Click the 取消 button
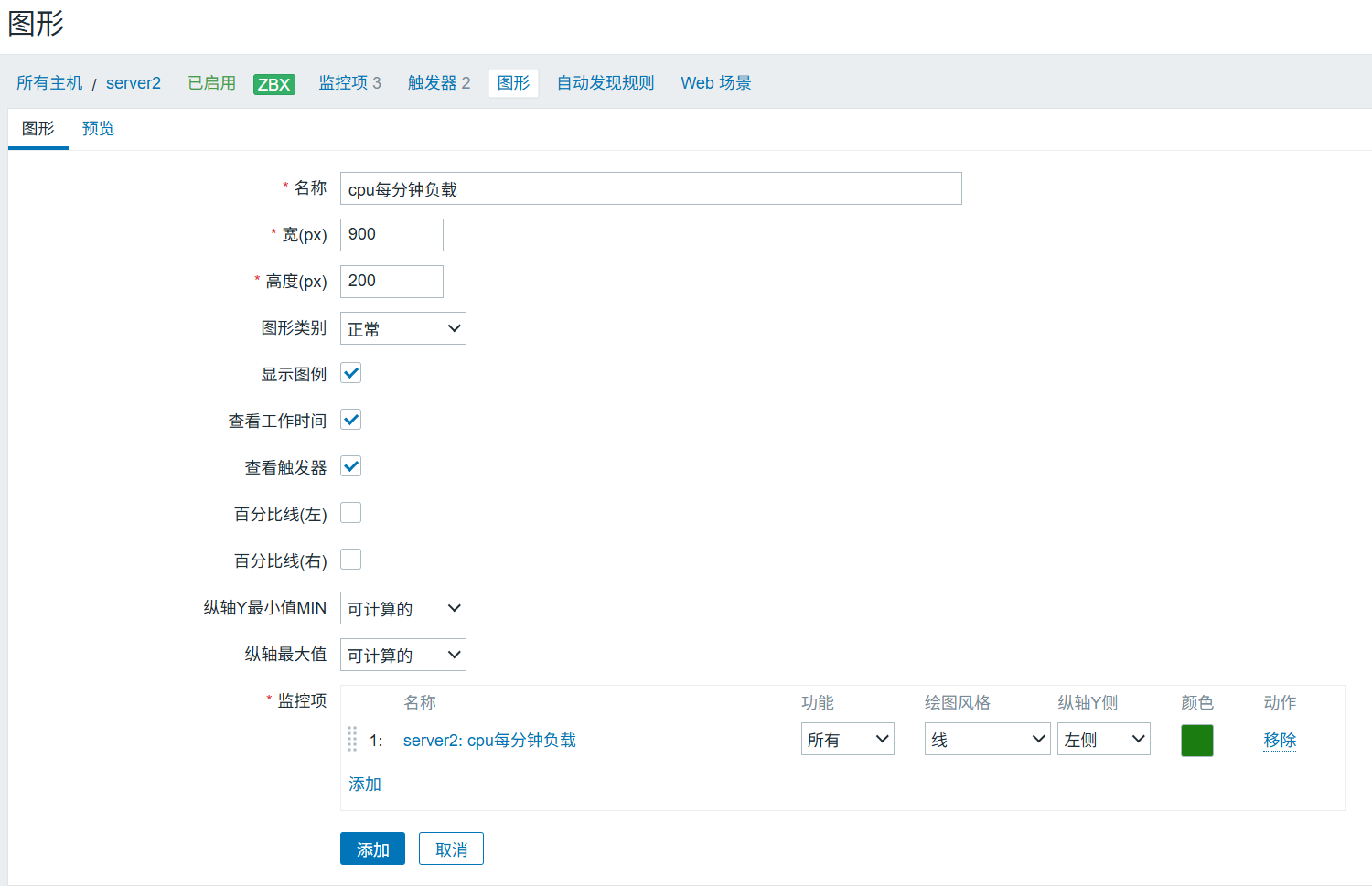 coord(451,849)
